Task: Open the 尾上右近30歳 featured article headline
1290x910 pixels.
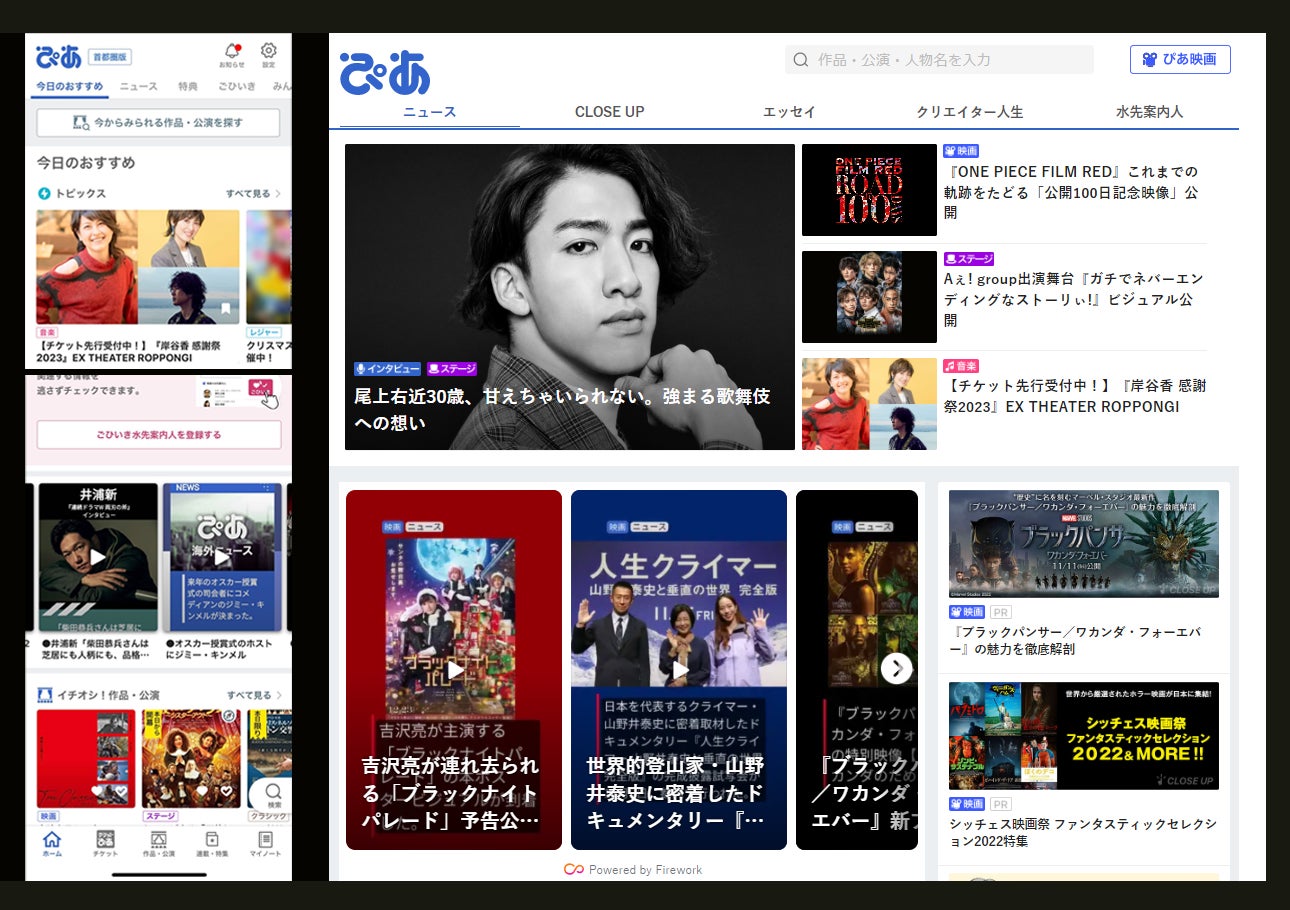Action: pos(563,409)
